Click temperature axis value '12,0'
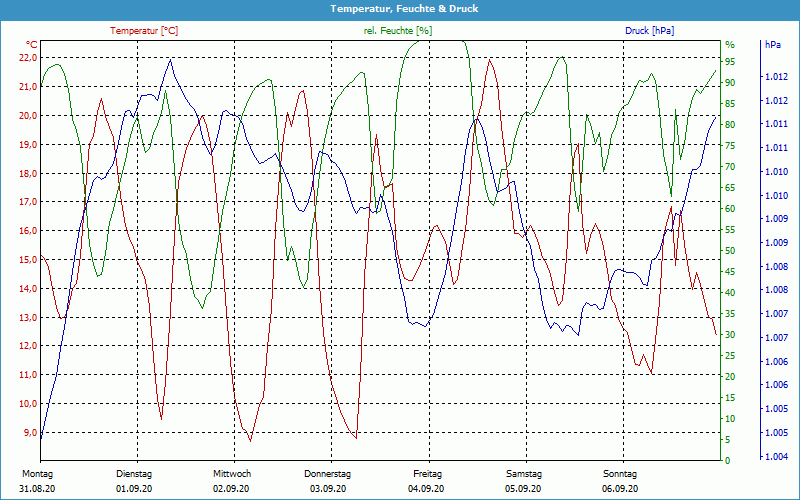This screenshot has width=800, height=500. (x=28, y=346)
